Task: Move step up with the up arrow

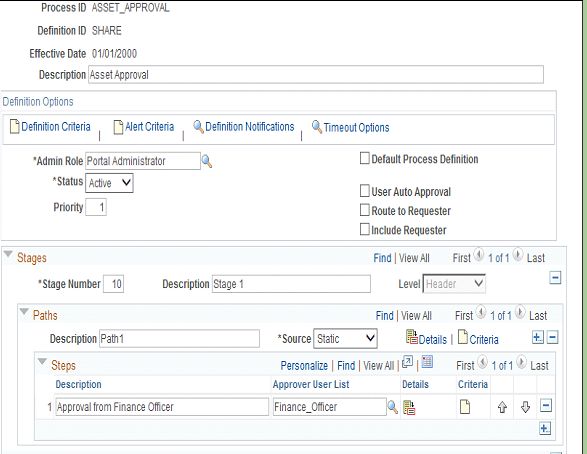Action: coord(502,407)
